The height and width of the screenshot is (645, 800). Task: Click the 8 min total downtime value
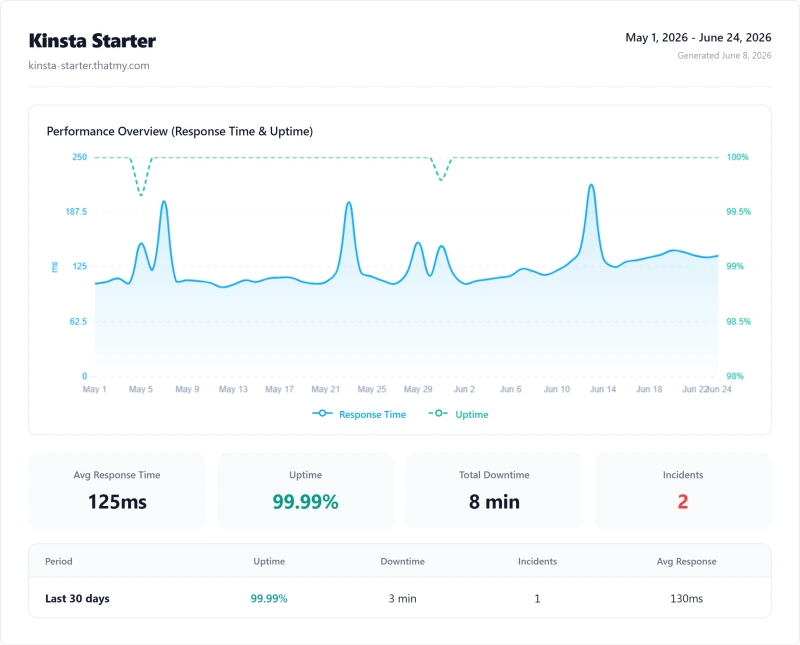(x=494, y=502)
